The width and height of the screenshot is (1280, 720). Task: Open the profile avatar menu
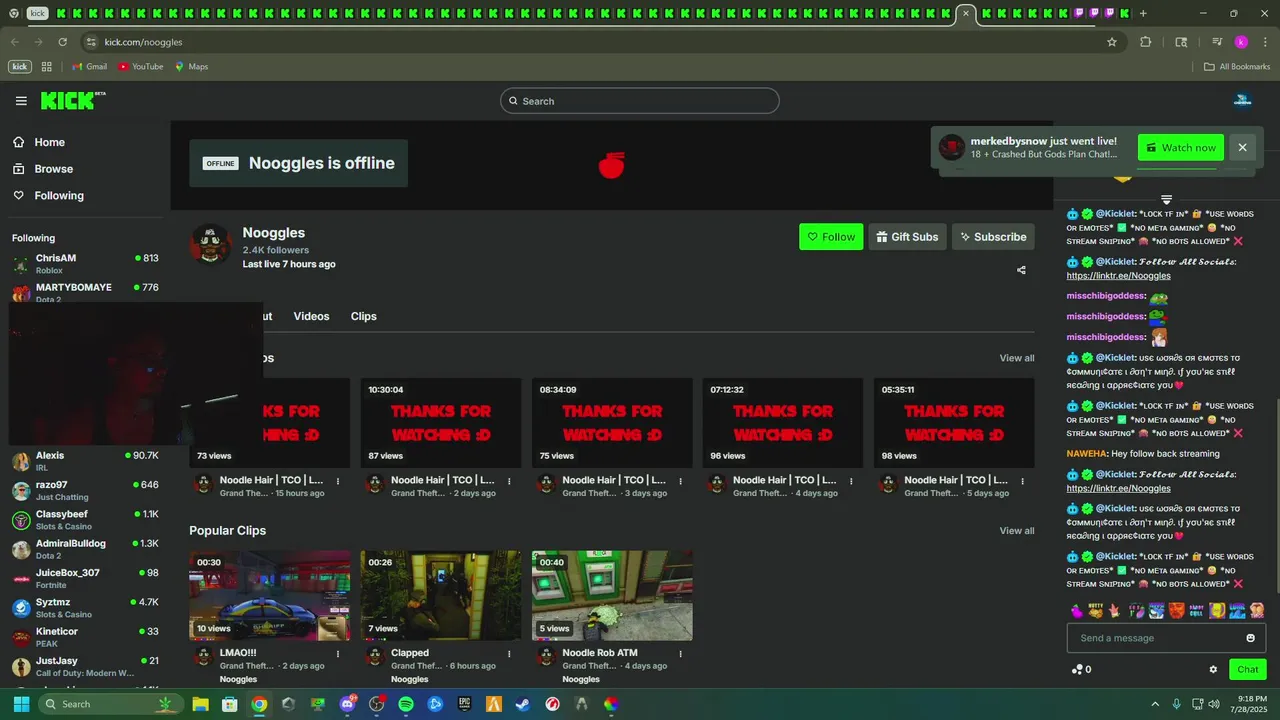coord(1243,100)
